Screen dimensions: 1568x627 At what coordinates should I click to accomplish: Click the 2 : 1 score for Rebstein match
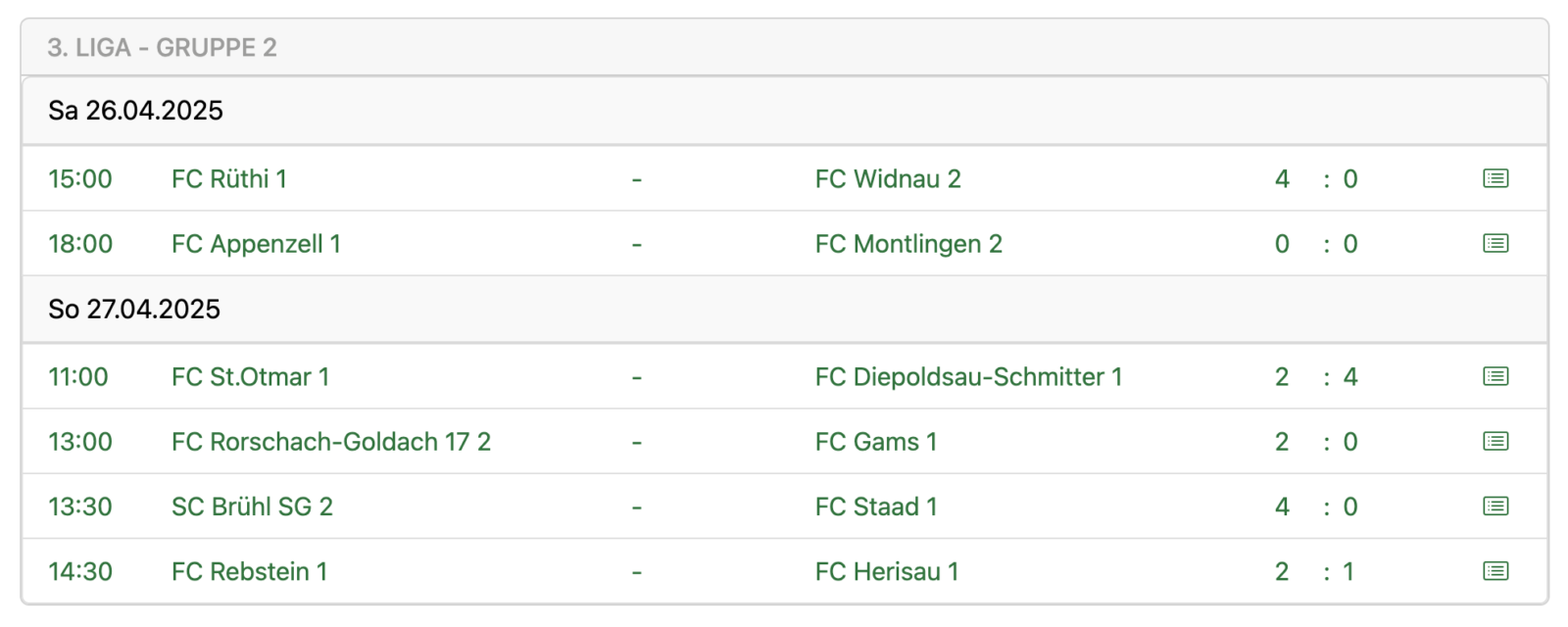click(x=1314, y=571)
